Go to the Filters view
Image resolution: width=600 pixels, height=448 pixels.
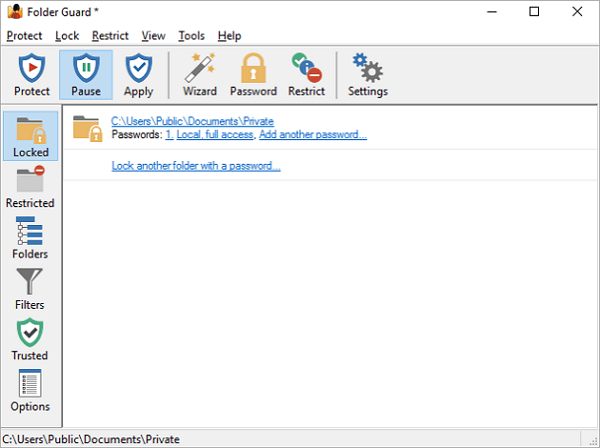30,288
